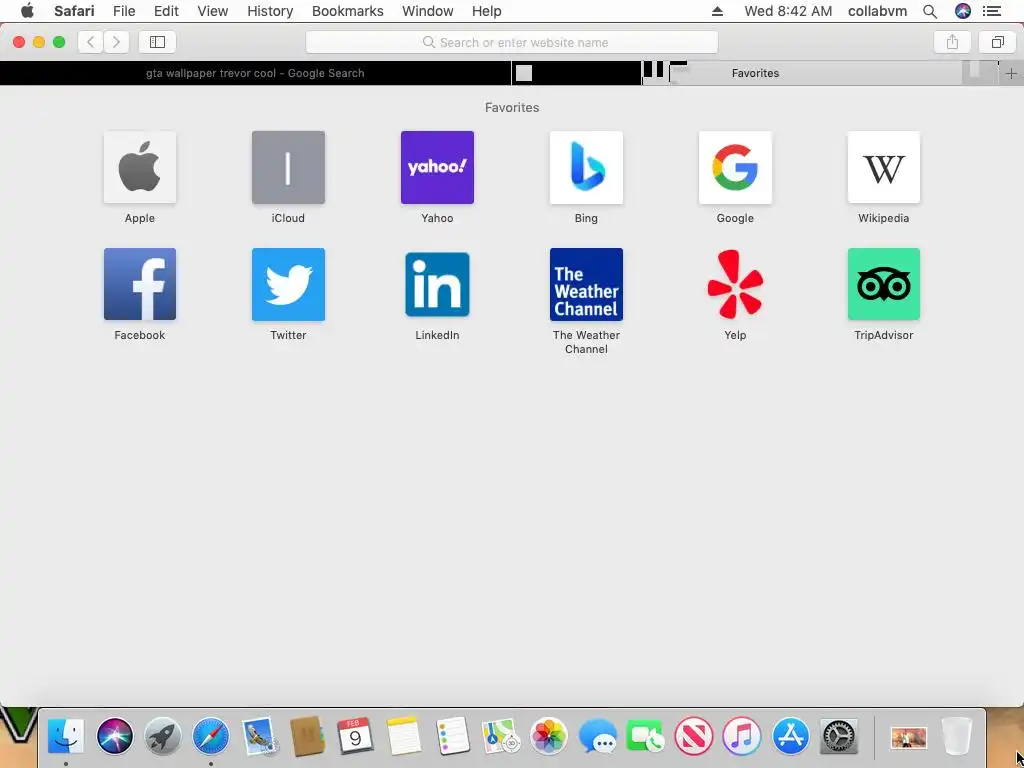
Task: Open the View menu
Action: pos(212,11)
